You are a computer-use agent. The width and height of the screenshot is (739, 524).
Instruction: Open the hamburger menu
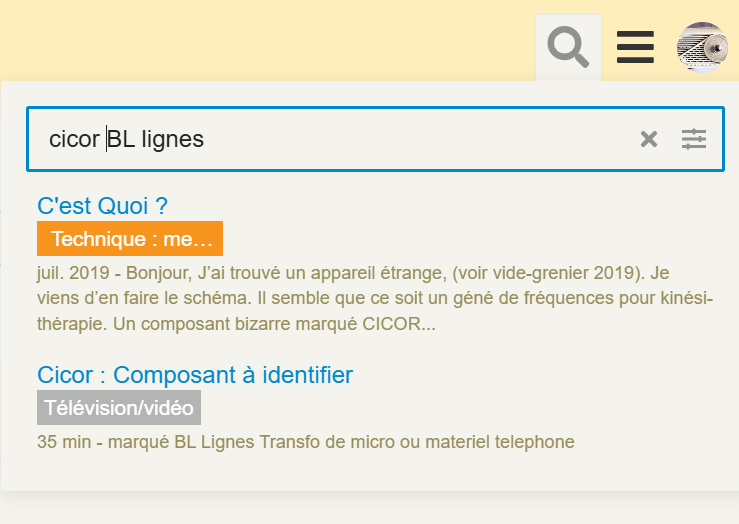635,47
